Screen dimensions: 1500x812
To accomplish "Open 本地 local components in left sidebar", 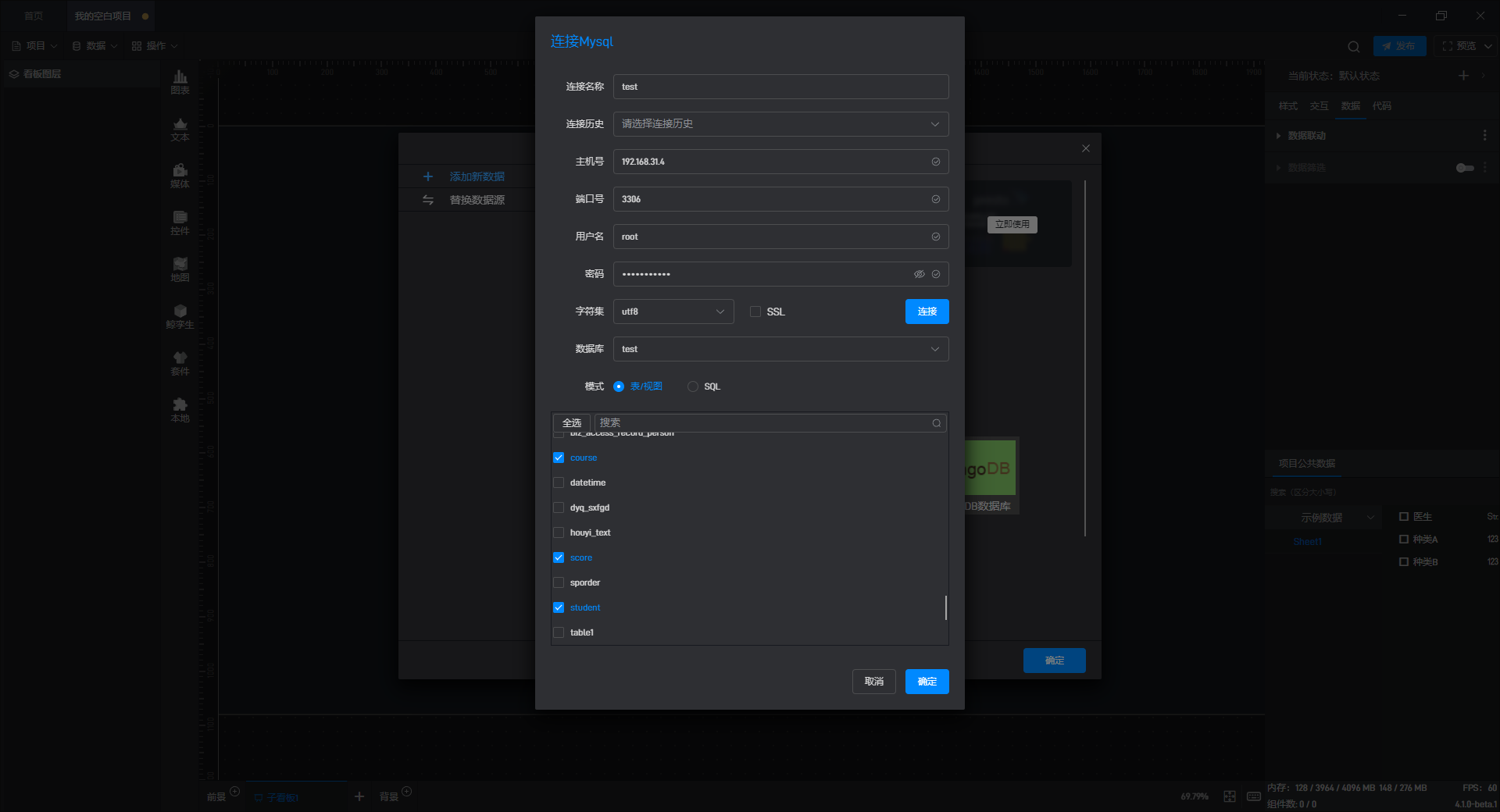I will [180, 410].
